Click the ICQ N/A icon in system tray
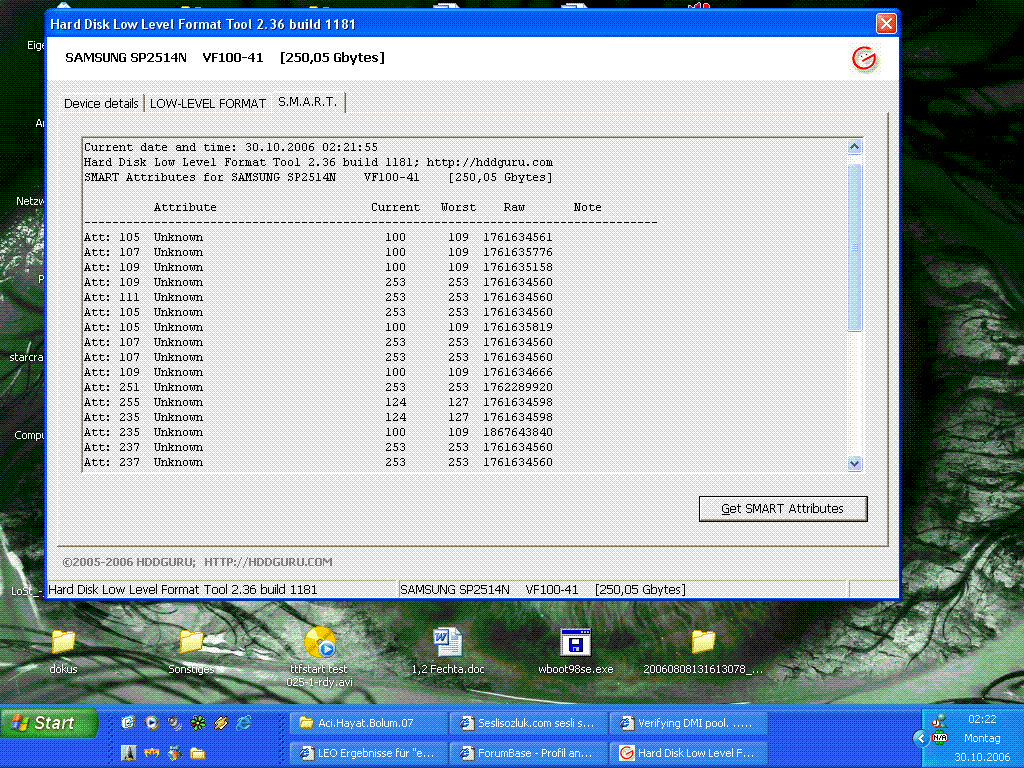This screenshot has height=768, width=1024. tap(940, 738)
